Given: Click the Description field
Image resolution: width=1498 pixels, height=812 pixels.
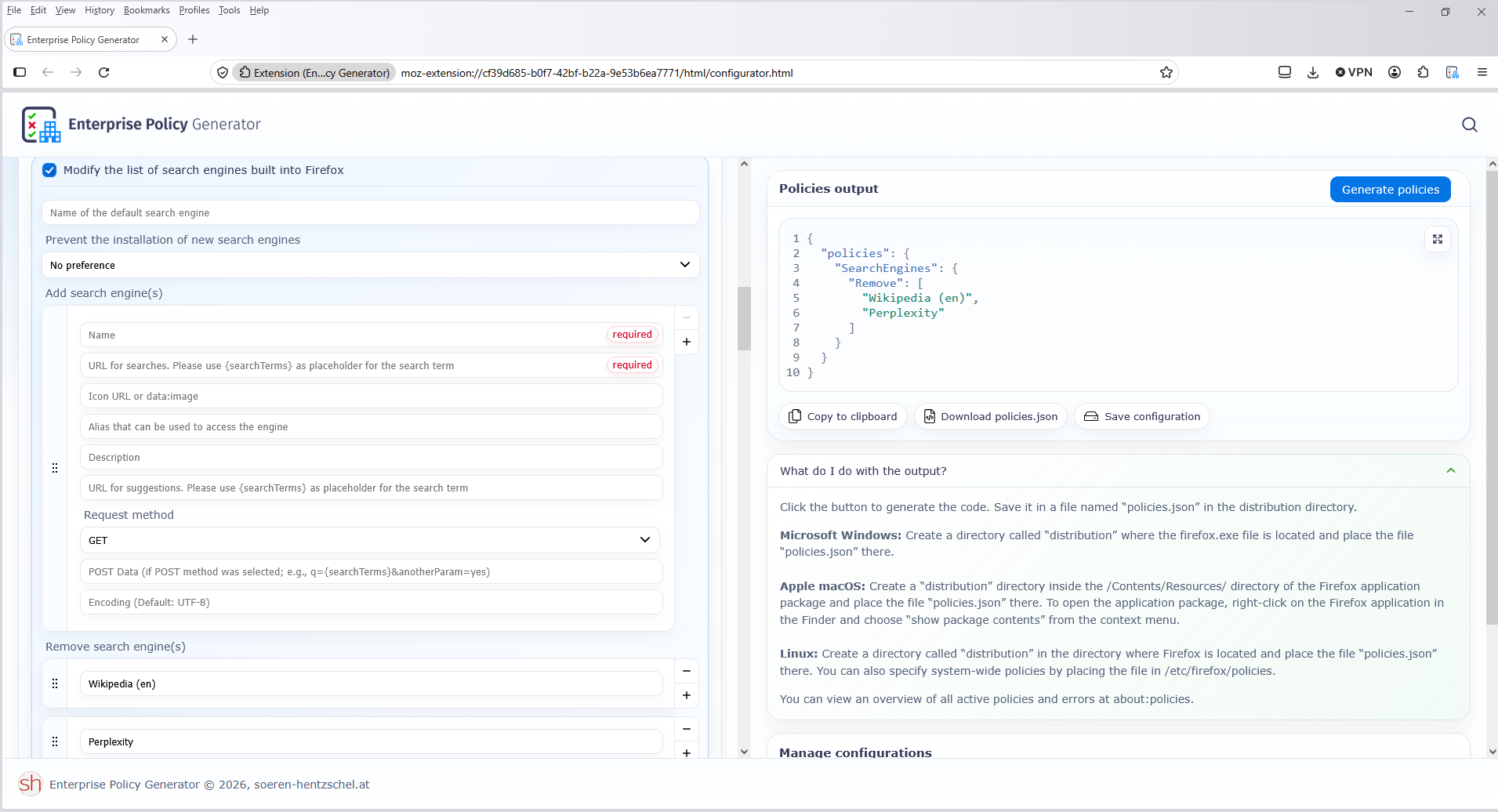Looking at the screenshot, I should click(x=371, y=457).
